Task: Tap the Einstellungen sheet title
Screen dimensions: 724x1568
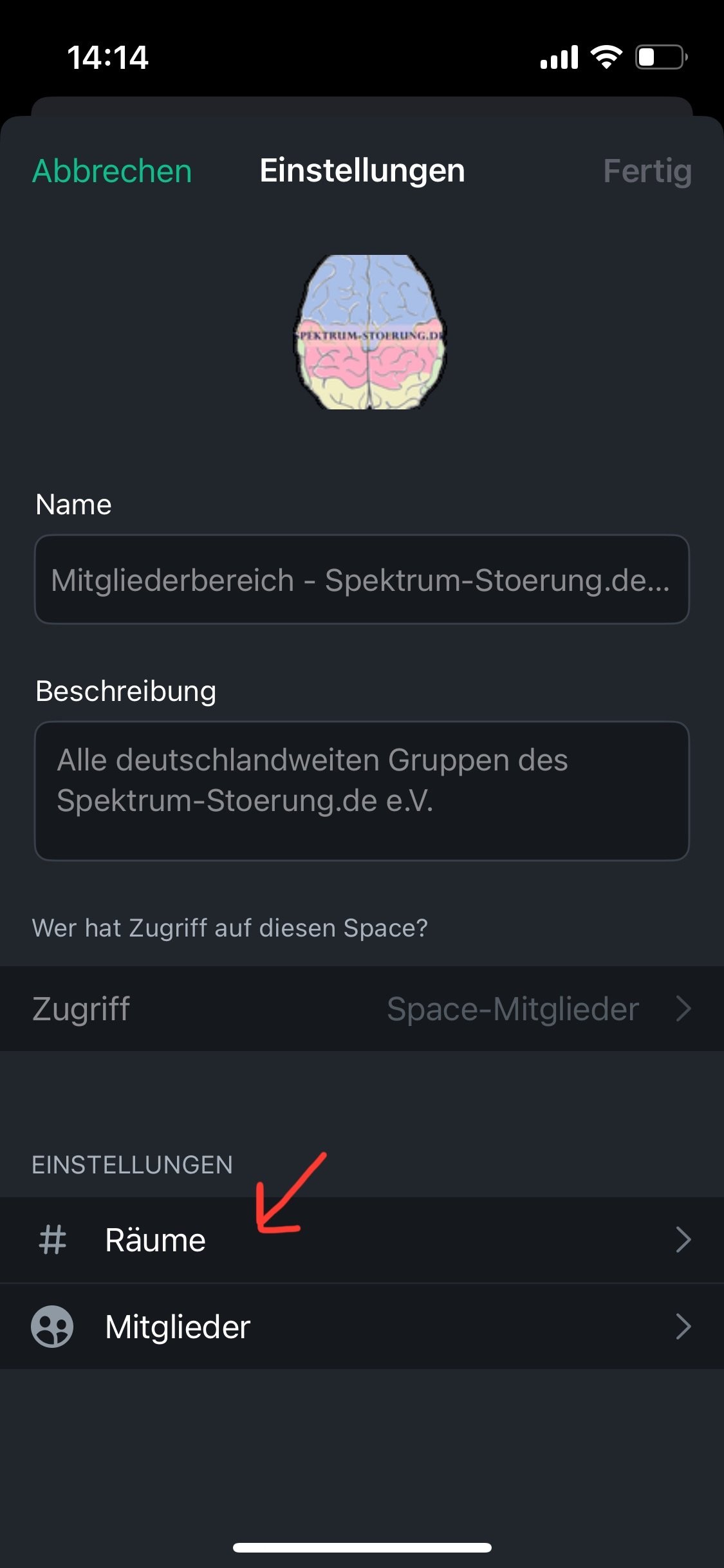Action: [362, 171]
